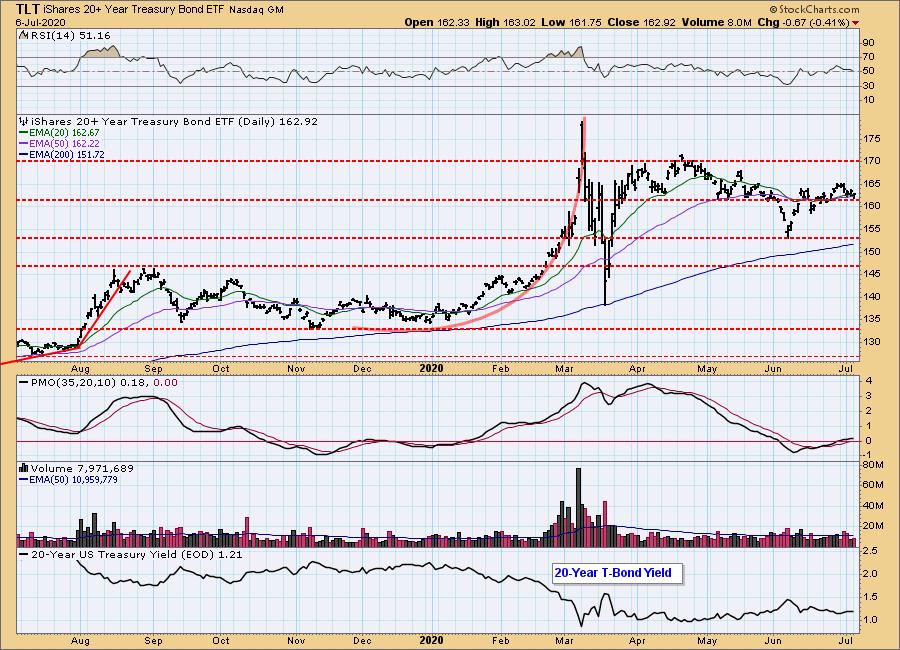Click the blue Volume EMA(50) legend line
The image size is (900, 650).
click(x=24, y=479)
